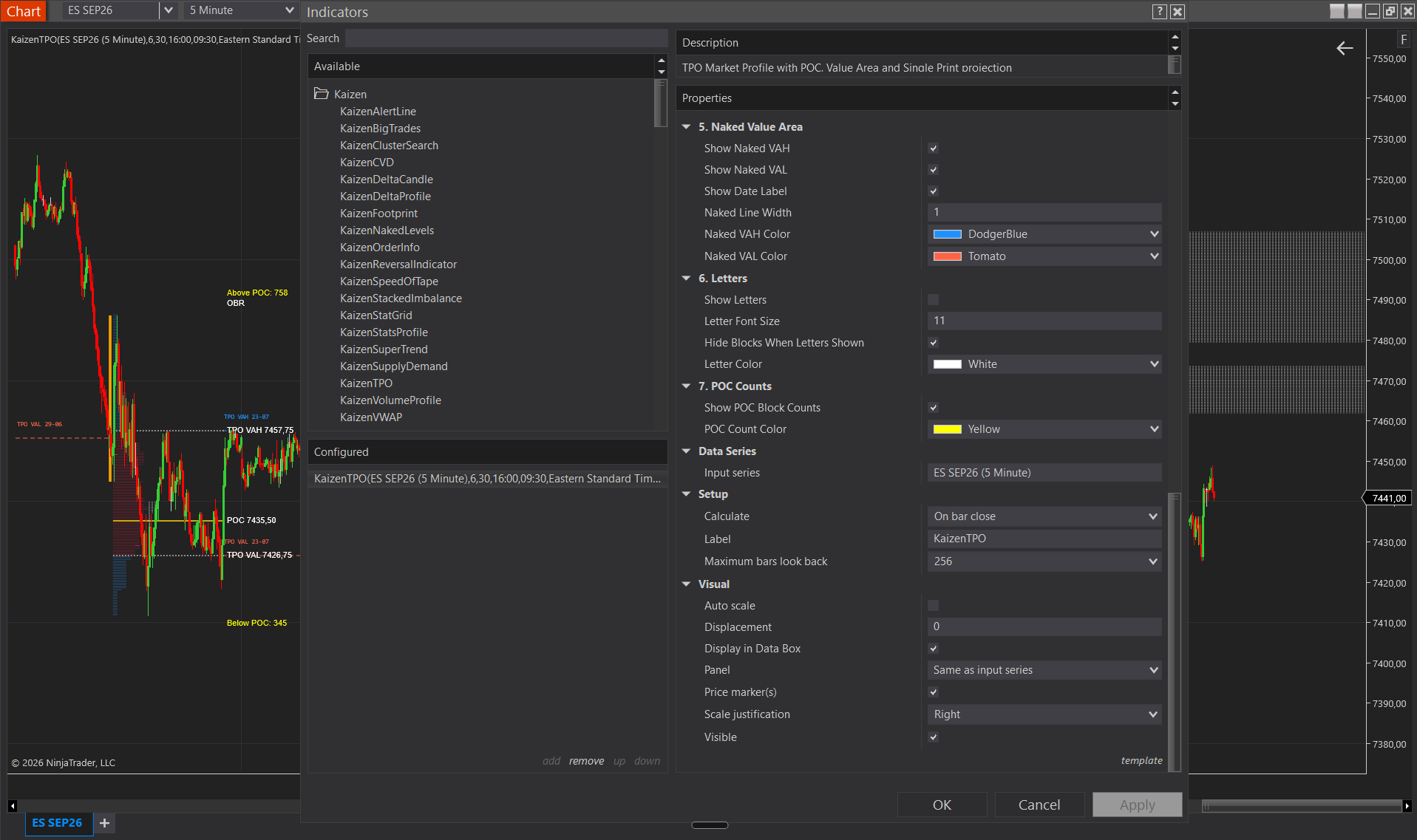1417x840 pixels.
Task: Click the Naked Line Width field
Action: [1044, 213]
